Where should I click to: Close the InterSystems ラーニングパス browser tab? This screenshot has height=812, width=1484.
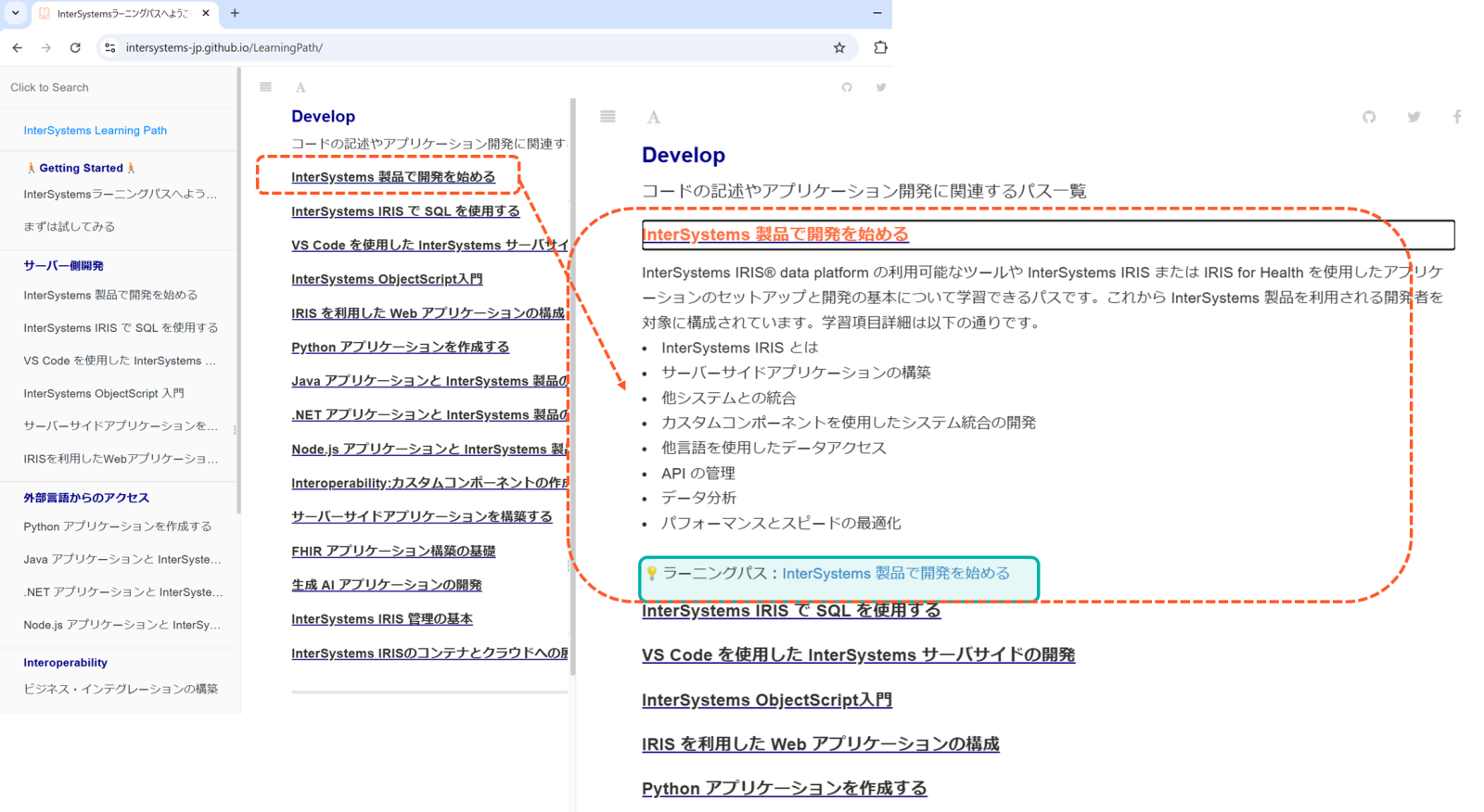[x=206, y=14]
